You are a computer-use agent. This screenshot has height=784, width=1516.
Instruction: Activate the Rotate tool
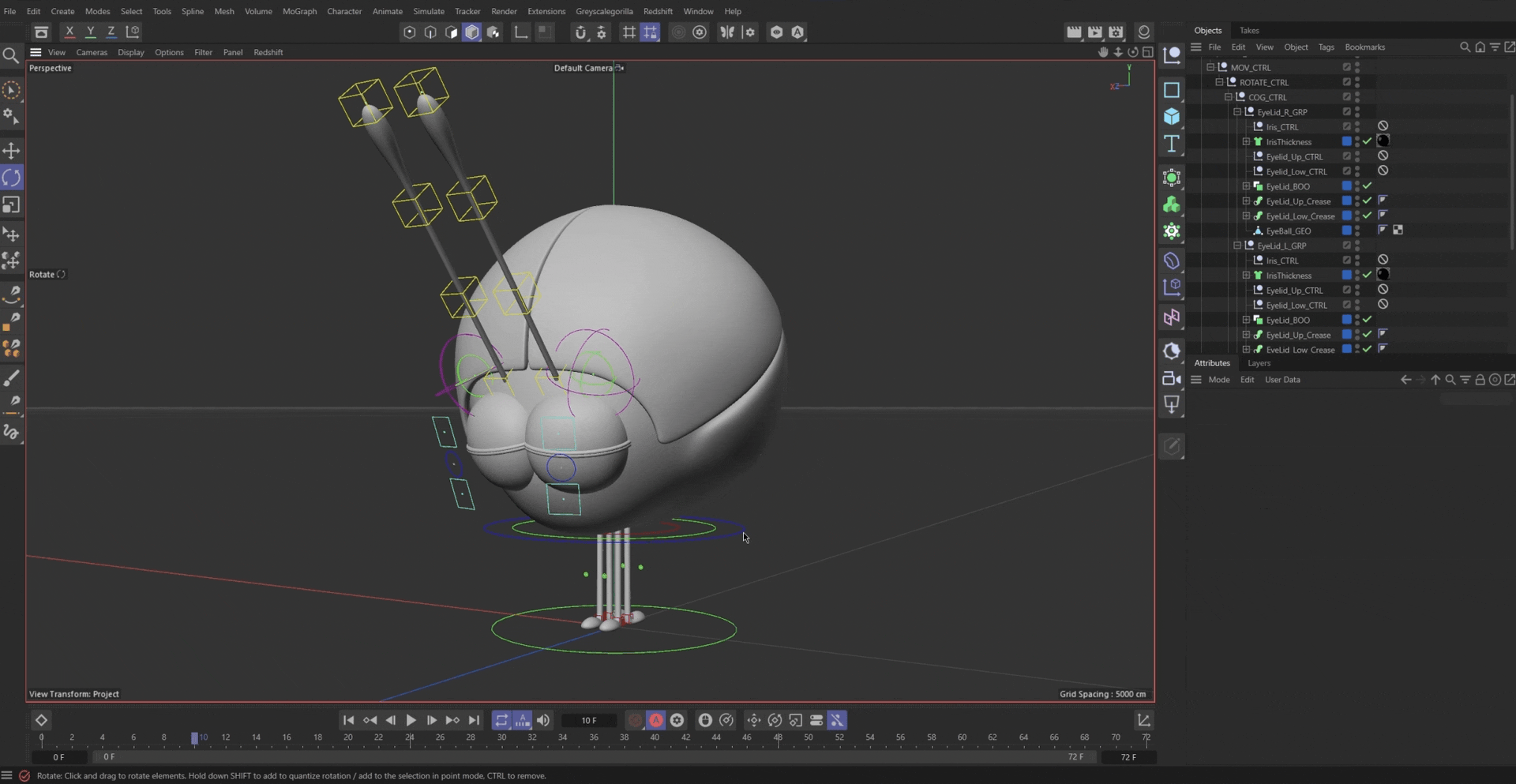(11, 178)
